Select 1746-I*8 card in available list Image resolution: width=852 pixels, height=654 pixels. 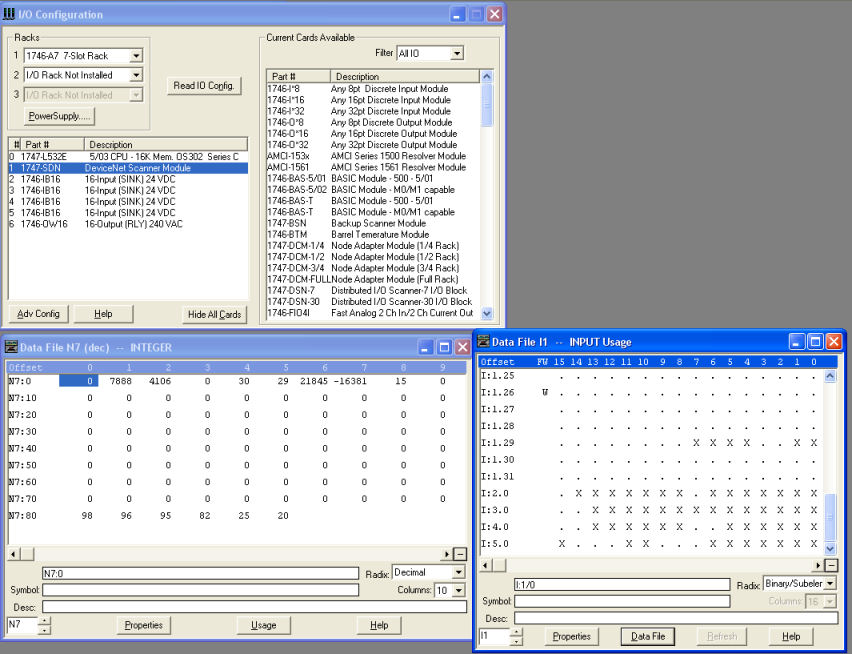373,89
